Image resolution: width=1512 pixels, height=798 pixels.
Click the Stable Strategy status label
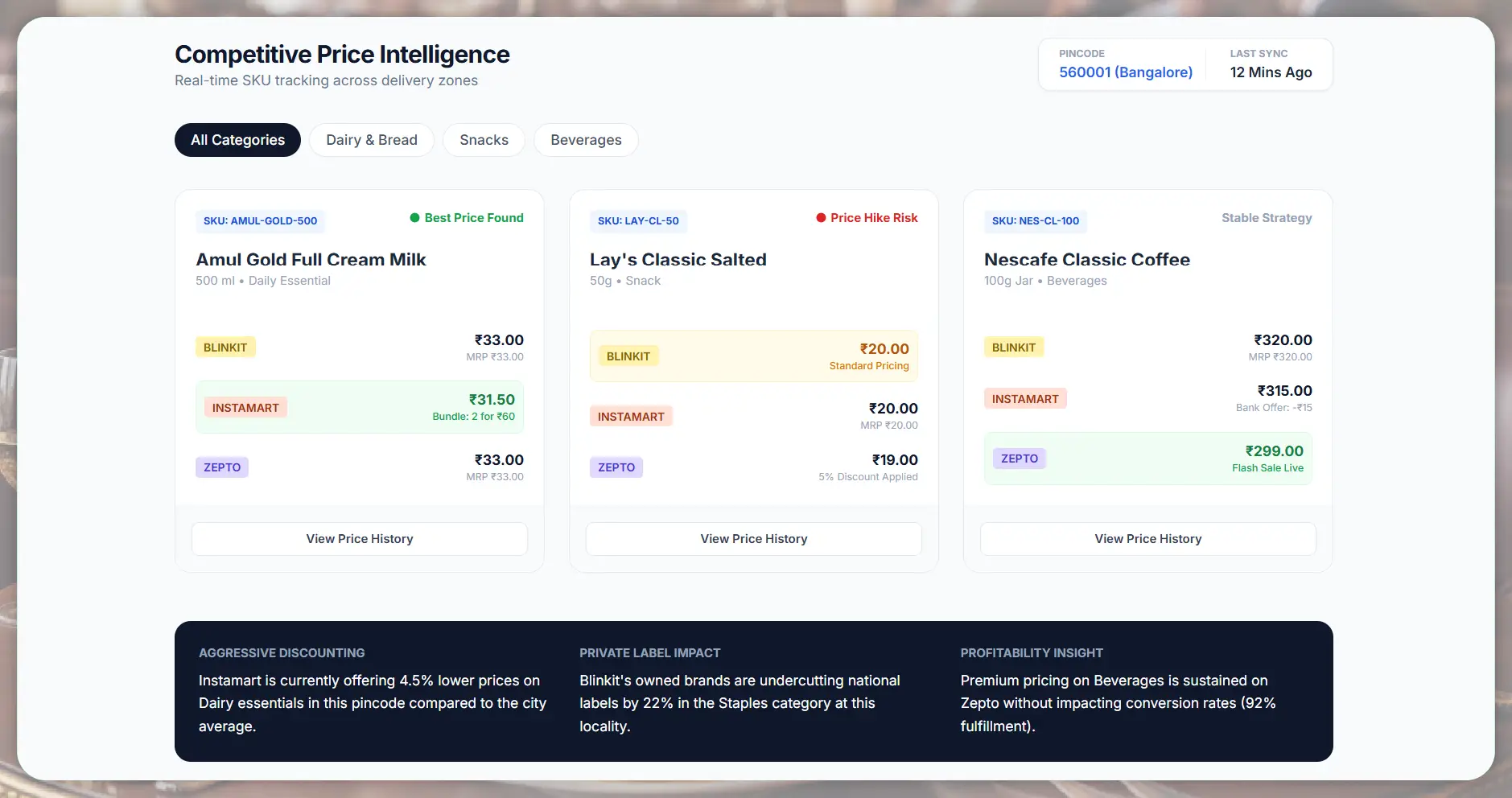click(1266, 218)
